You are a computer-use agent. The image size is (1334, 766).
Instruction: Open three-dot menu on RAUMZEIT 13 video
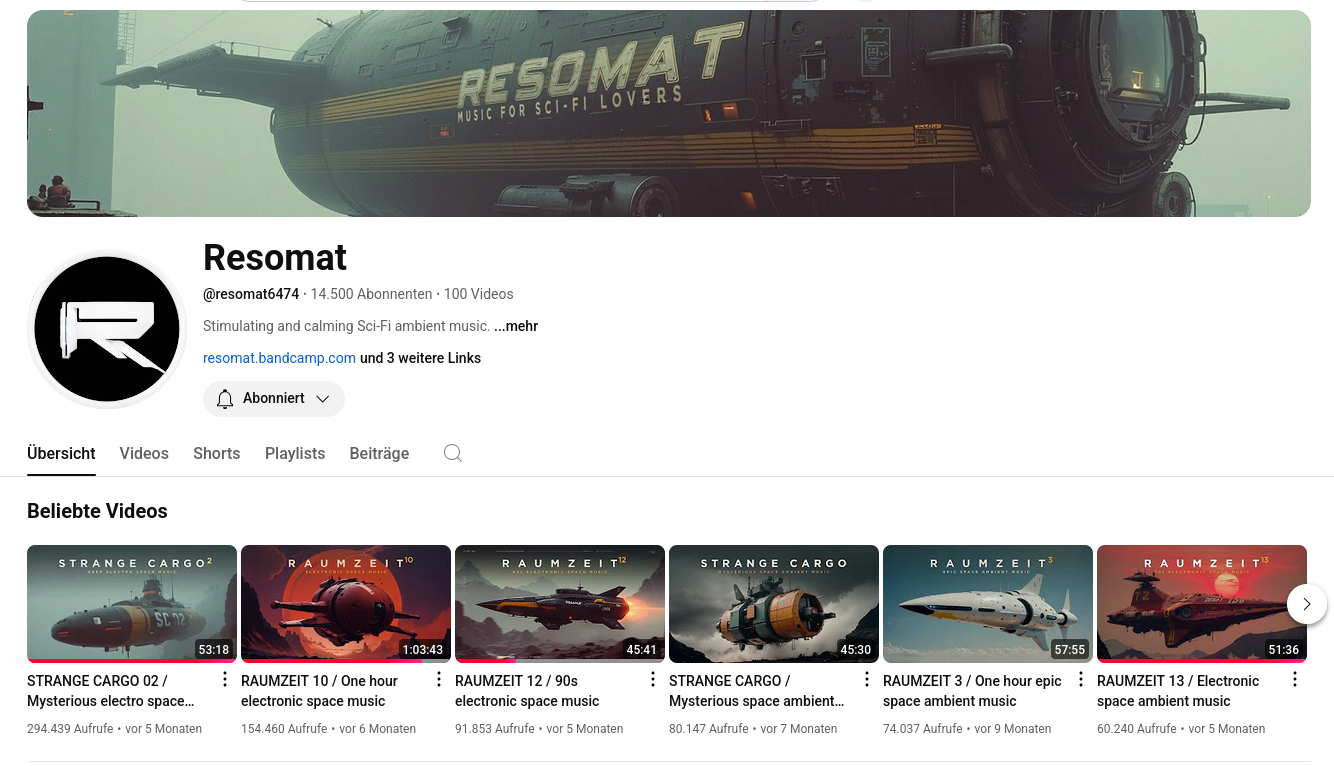(1294, 678)
